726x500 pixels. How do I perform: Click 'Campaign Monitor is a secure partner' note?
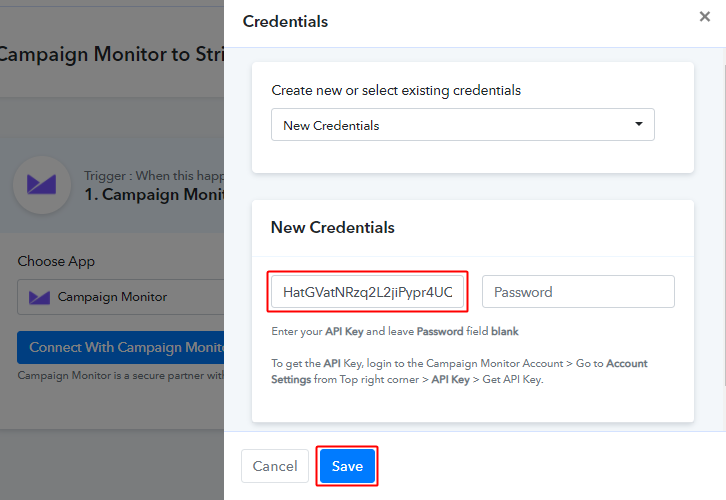point(121,375)
